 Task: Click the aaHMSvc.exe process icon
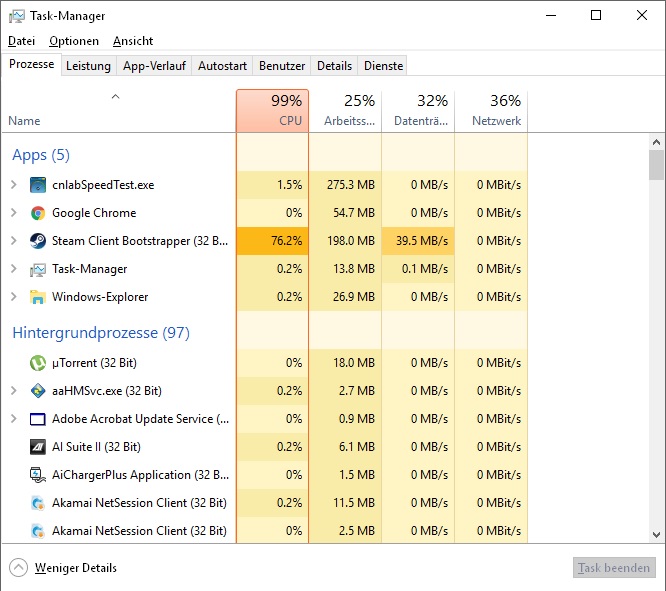click(38, 391)
